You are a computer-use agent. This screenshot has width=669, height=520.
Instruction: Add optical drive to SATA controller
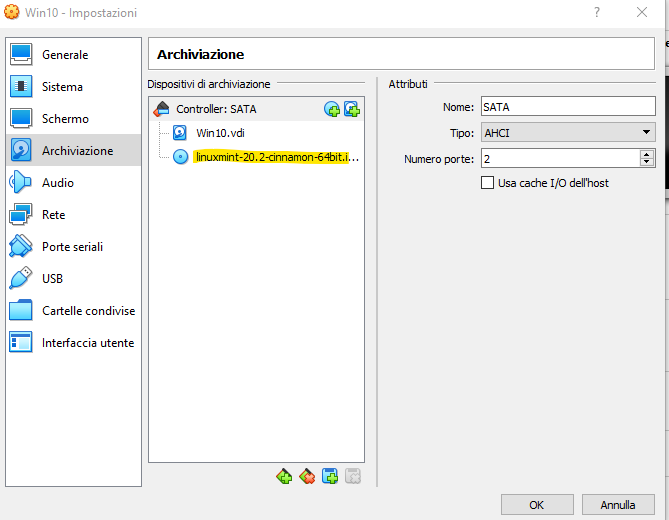[332, 109]
